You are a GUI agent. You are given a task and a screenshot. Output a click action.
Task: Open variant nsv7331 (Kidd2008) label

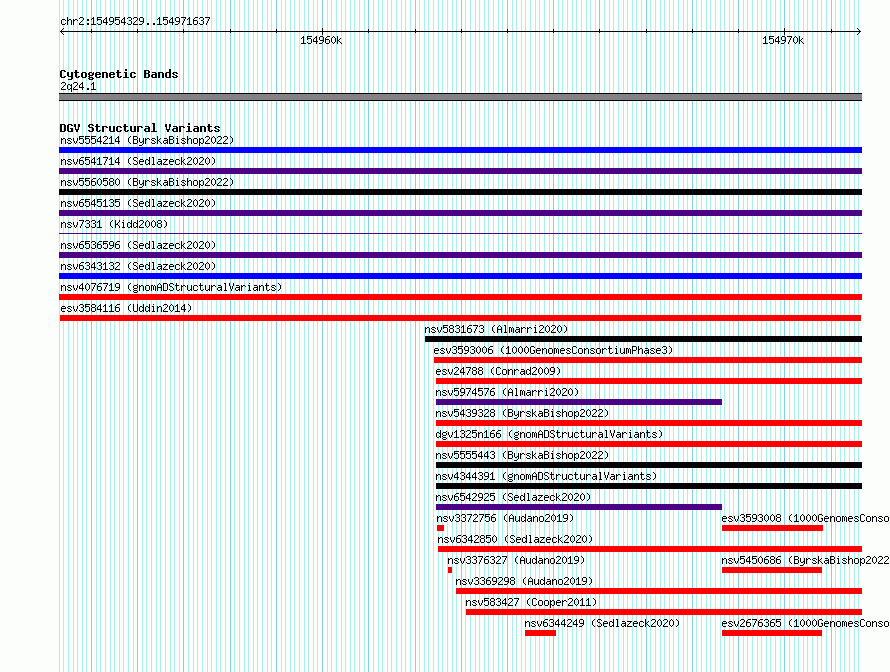pyautogui.click(x=114, y=224)
